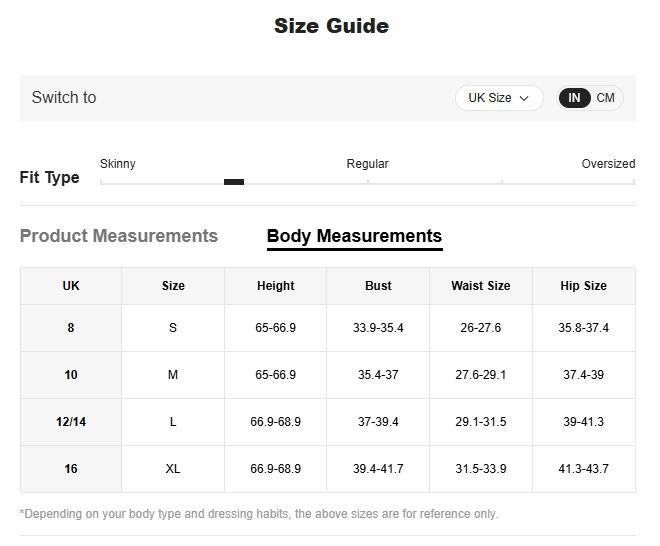Screen dimensions: 660x546
Task: Open the Product Measurements tab
Action: (x=119, y=236)
